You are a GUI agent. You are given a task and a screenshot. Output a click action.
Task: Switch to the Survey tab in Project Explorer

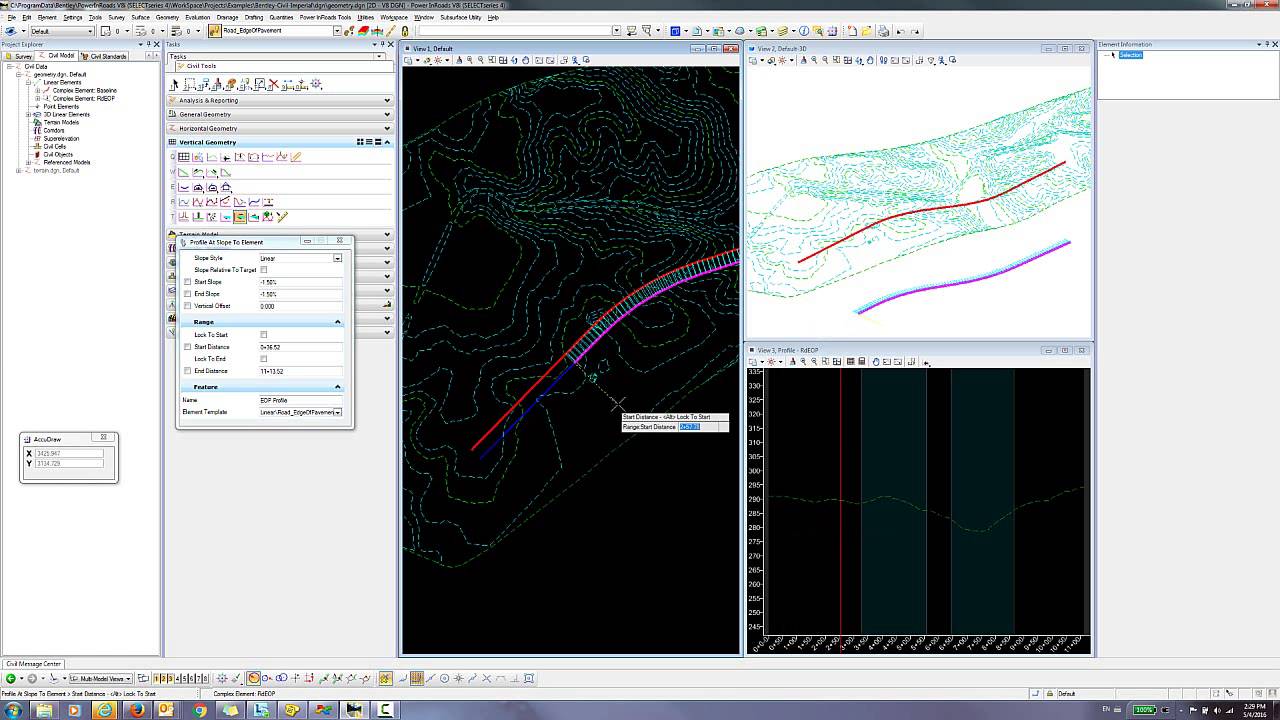pos(19,56)
